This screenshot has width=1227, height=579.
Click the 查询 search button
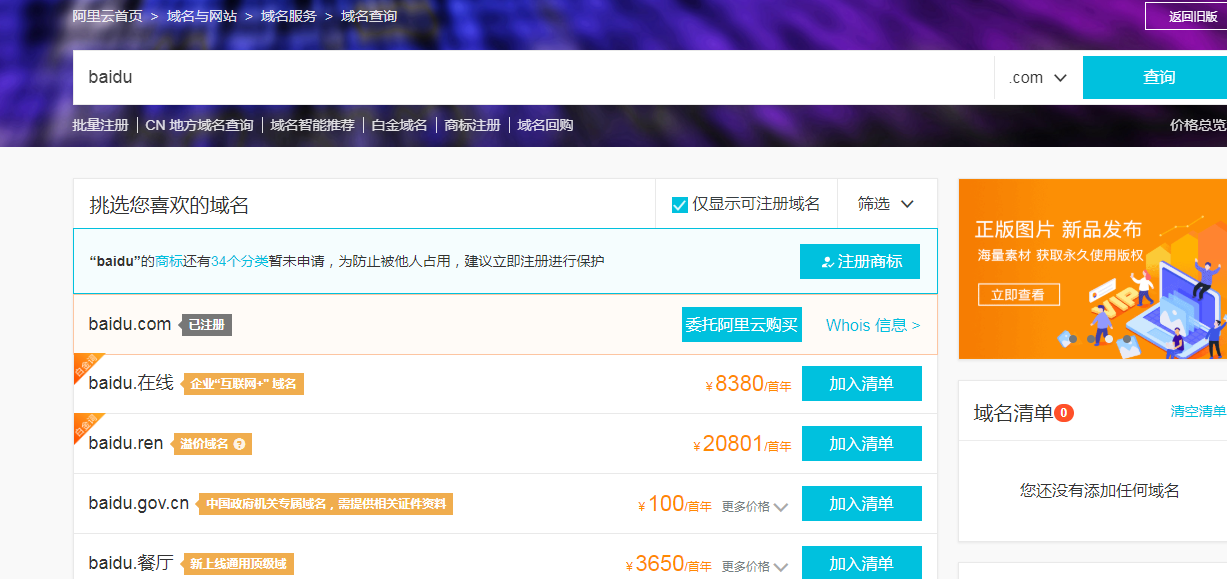point(1155,77)
